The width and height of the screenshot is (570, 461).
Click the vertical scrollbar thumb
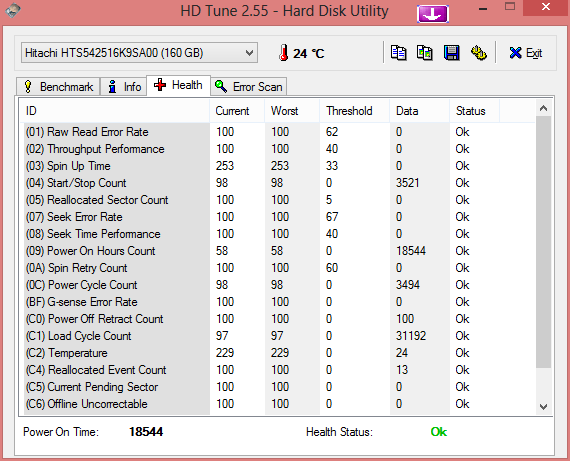[x=543, y=242]
